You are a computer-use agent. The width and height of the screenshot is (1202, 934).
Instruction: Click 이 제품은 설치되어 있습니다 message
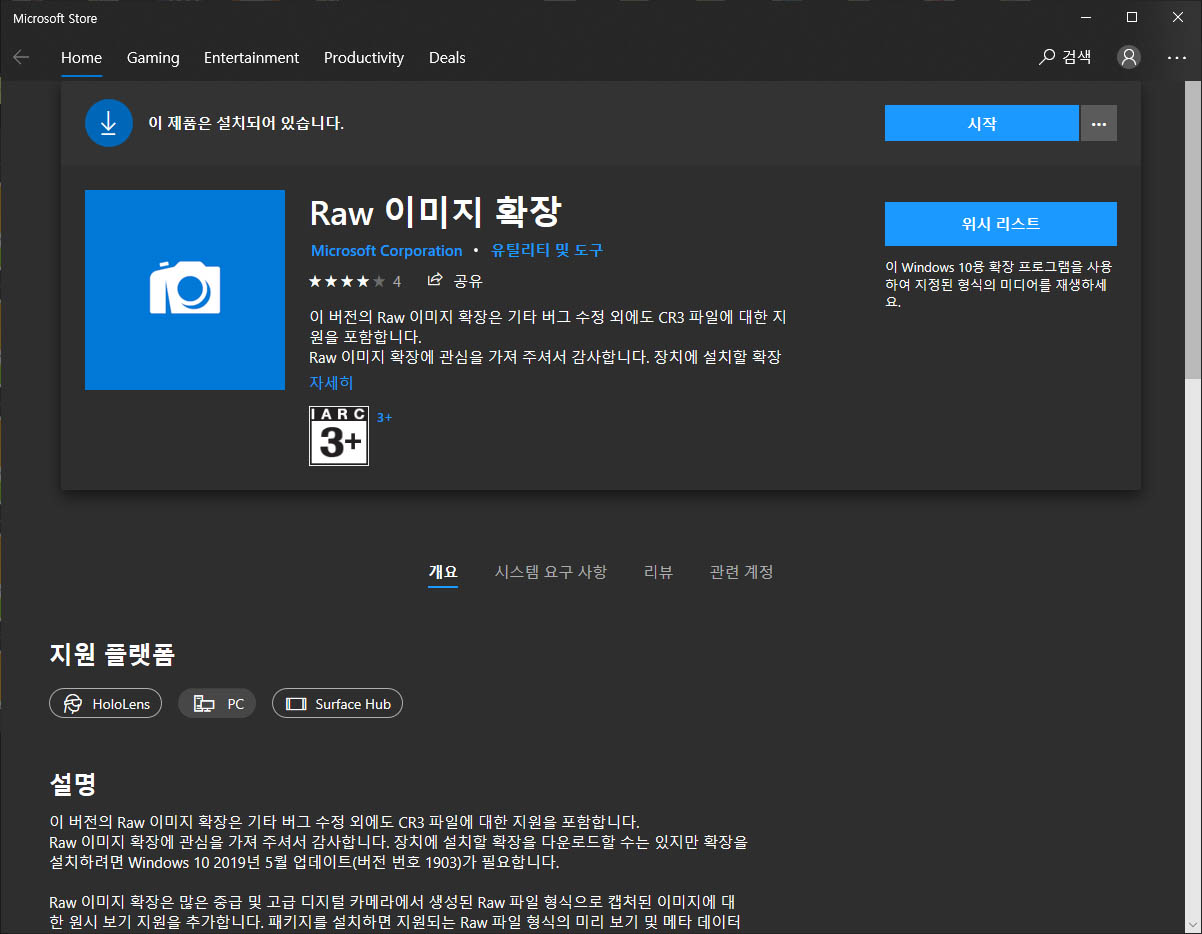pyautogui.click(x=246, y=124)
